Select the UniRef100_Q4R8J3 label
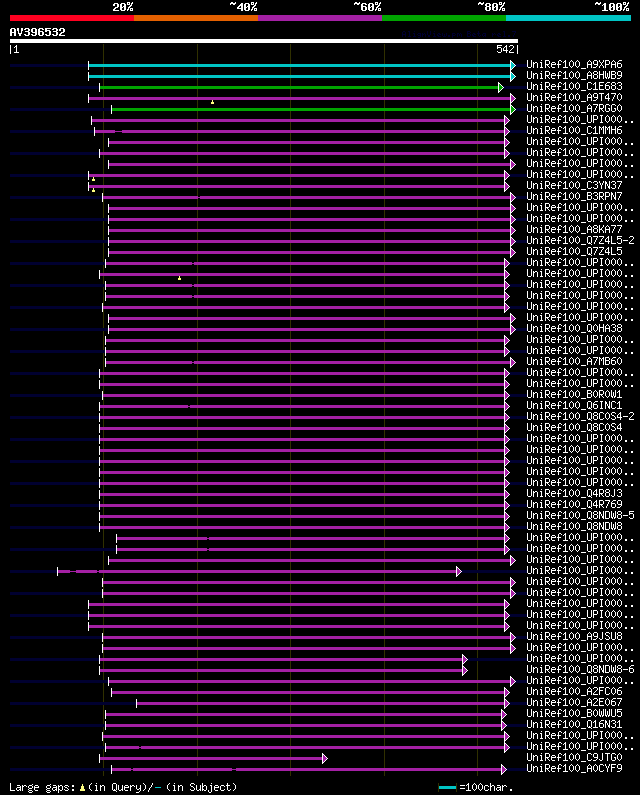The height and width of the screenshot is (795, 640). pyautogui.click(x=574, y=493)
